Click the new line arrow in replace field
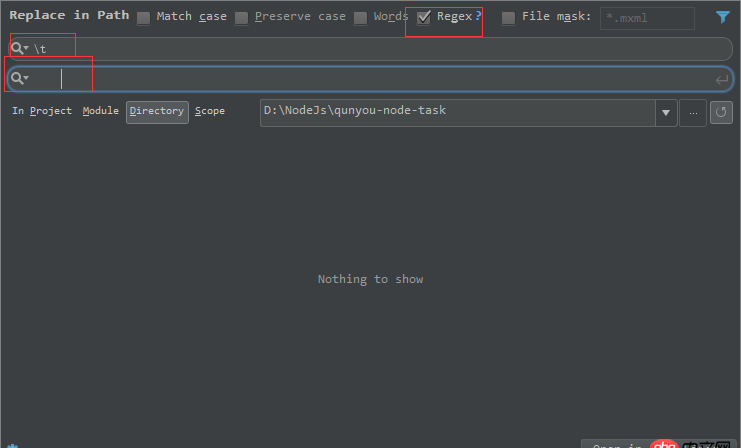Viewport: 741px width, 448px height. pyautogui.click(x=721, y=80)
